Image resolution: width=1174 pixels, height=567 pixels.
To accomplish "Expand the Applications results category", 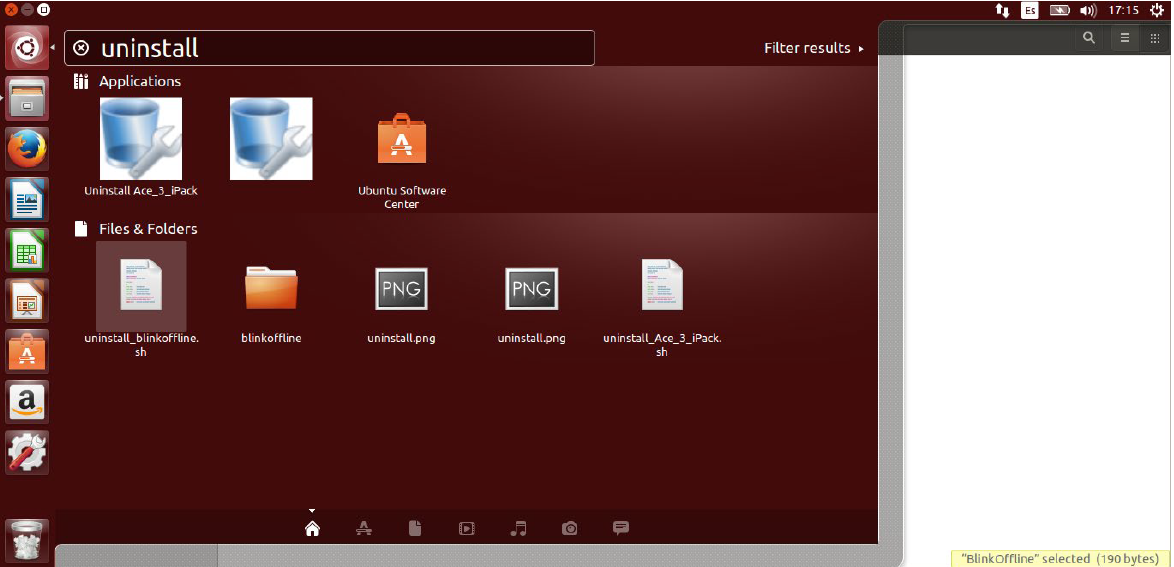I will point(139,81).
